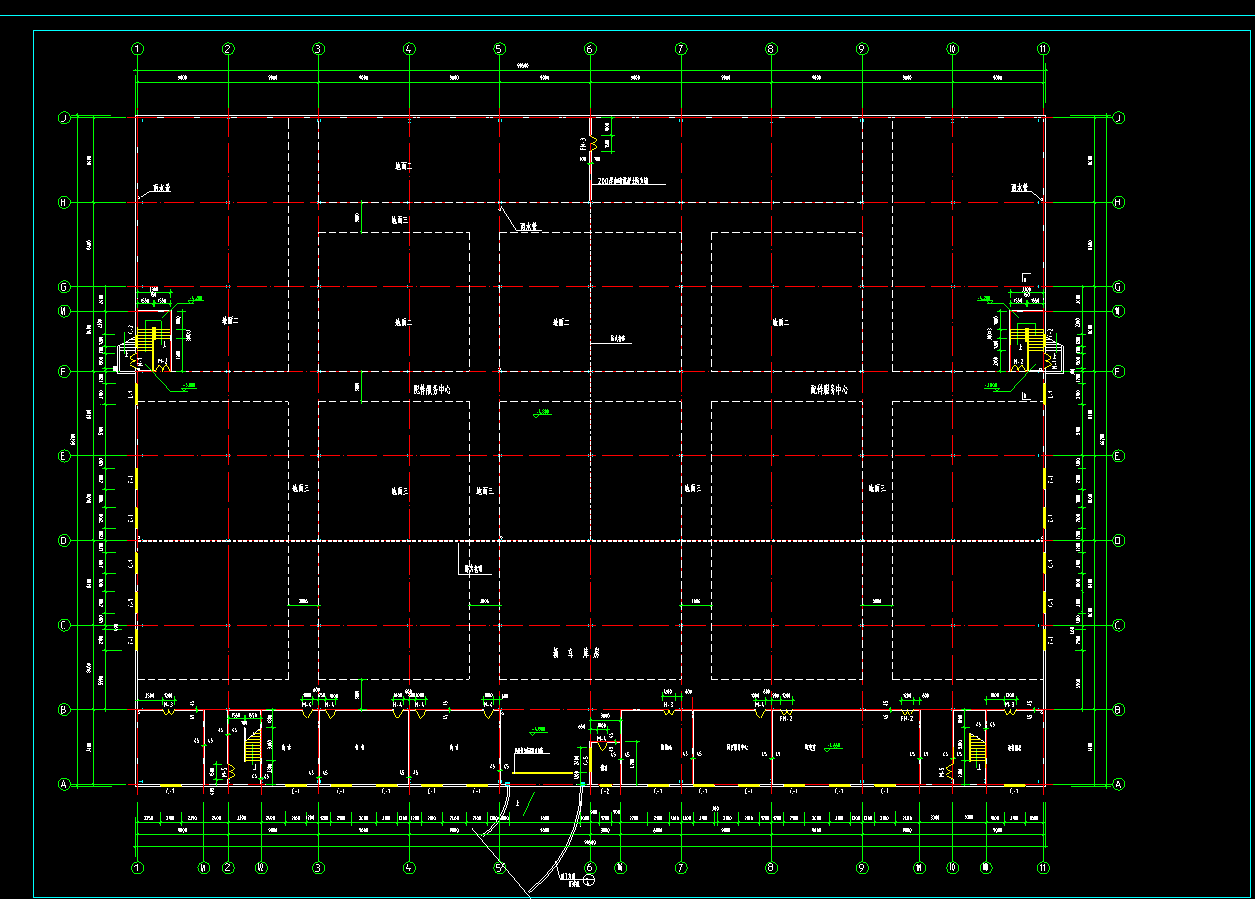Select axis bubble 8 in the bottom row
The width and height of the screenshot is (1255, 899).
pos(771,867)
